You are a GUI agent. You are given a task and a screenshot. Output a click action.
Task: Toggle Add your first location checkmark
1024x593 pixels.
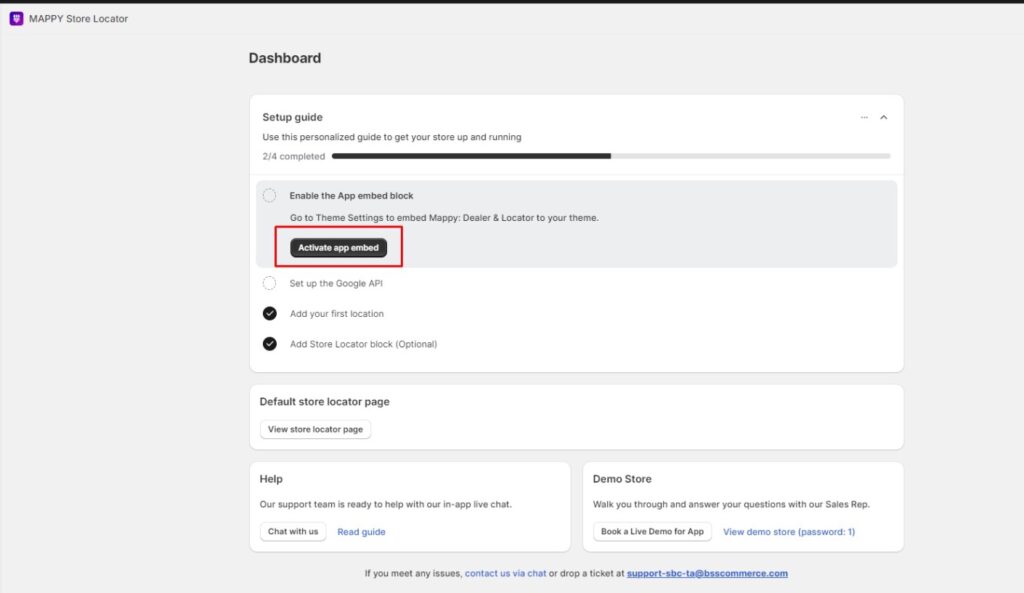(270, 313)
